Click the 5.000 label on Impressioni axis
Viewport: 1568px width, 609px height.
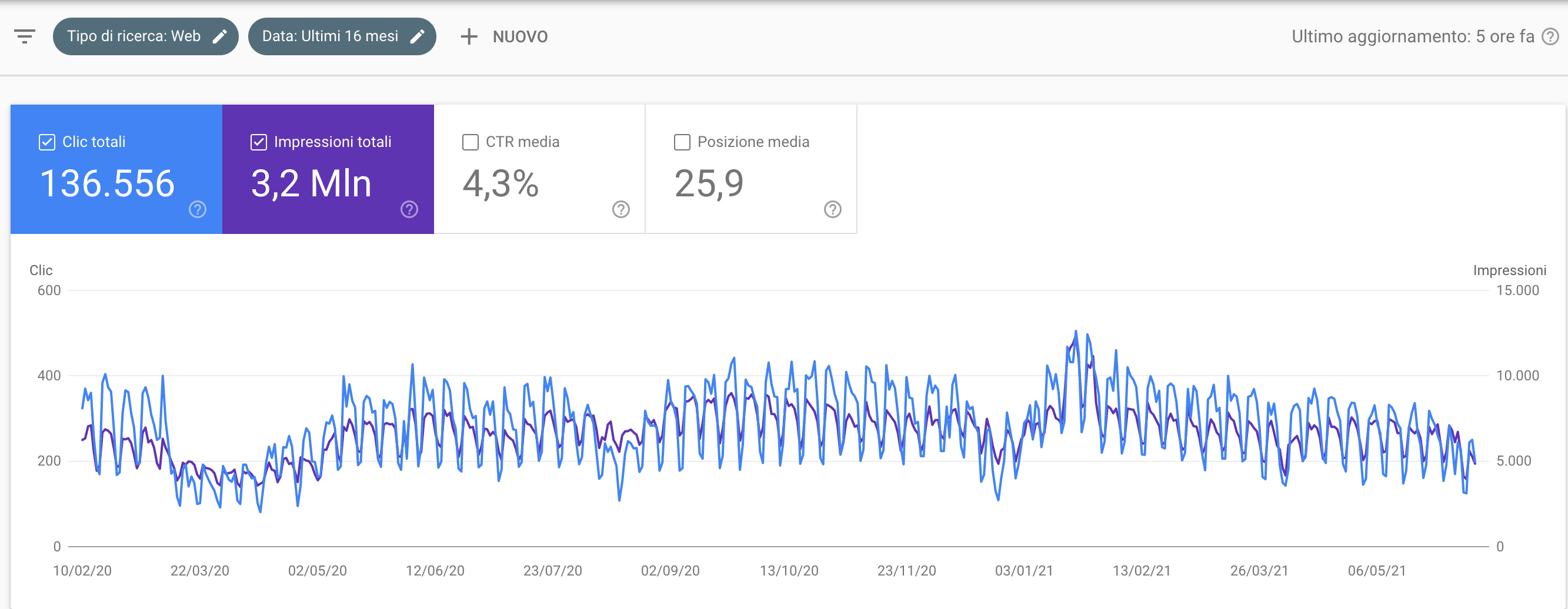click(x=1514, y=460)
